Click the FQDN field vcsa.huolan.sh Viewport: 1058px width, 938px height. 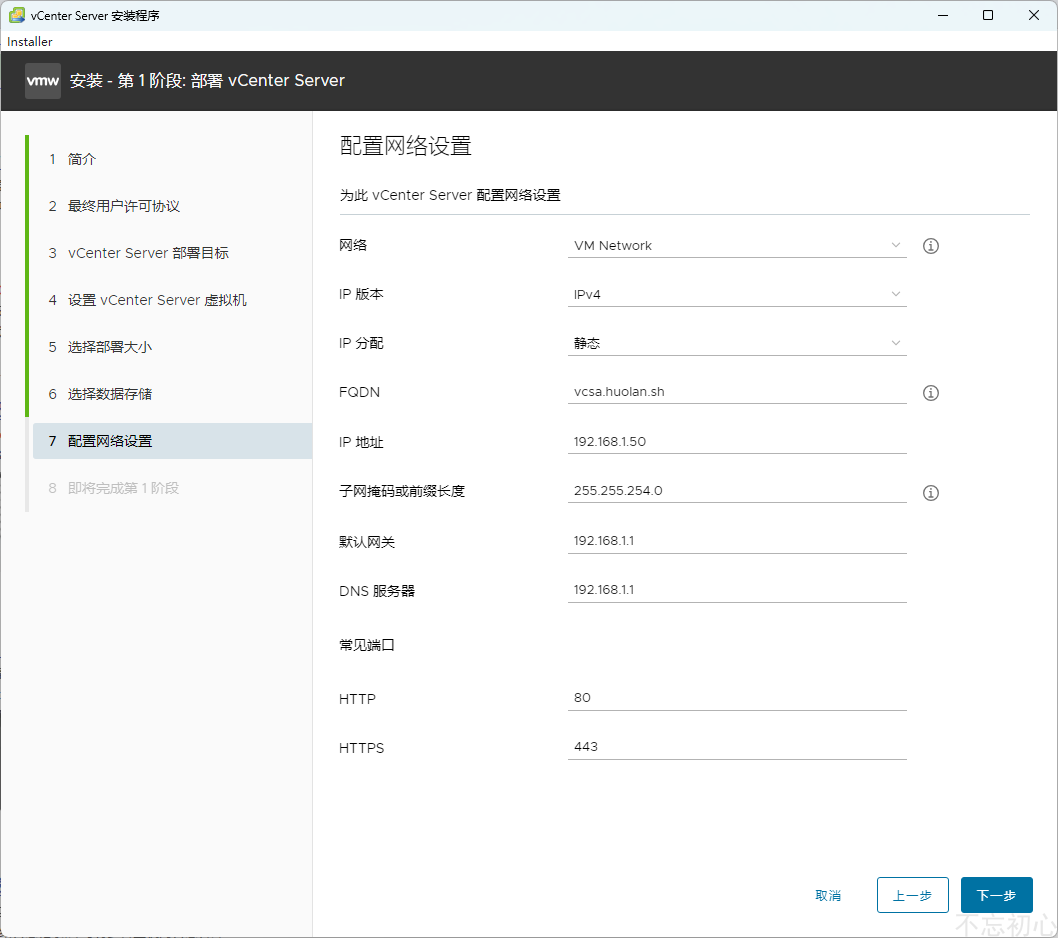pos(737,392)
